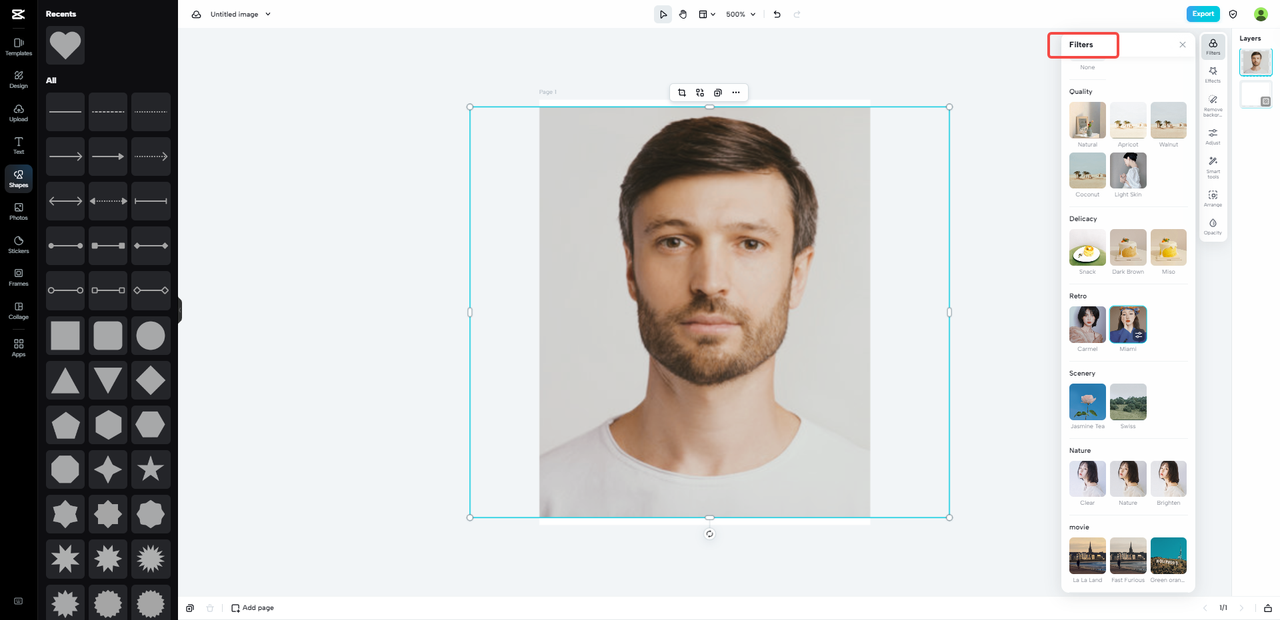Activate the Select pointer tool
This screenshot has height=620, width=1280.
[663, 14]
